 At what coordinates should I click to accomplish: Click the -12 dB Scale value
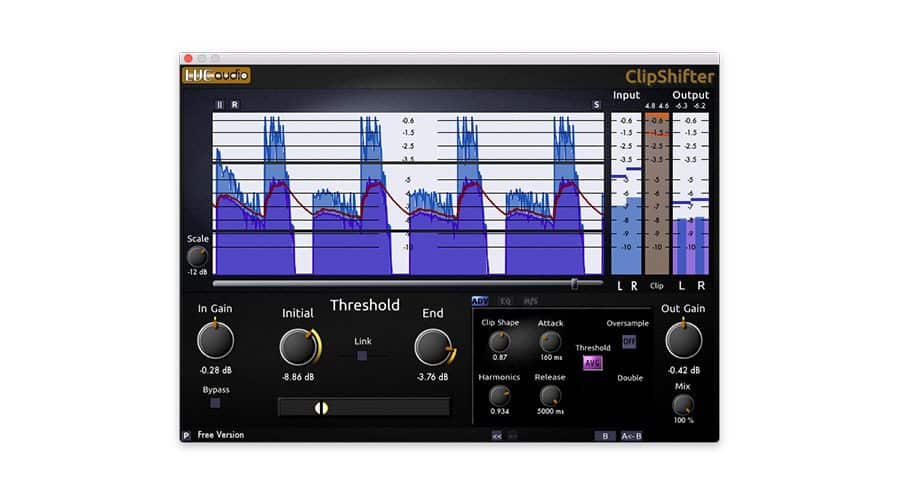197,272
